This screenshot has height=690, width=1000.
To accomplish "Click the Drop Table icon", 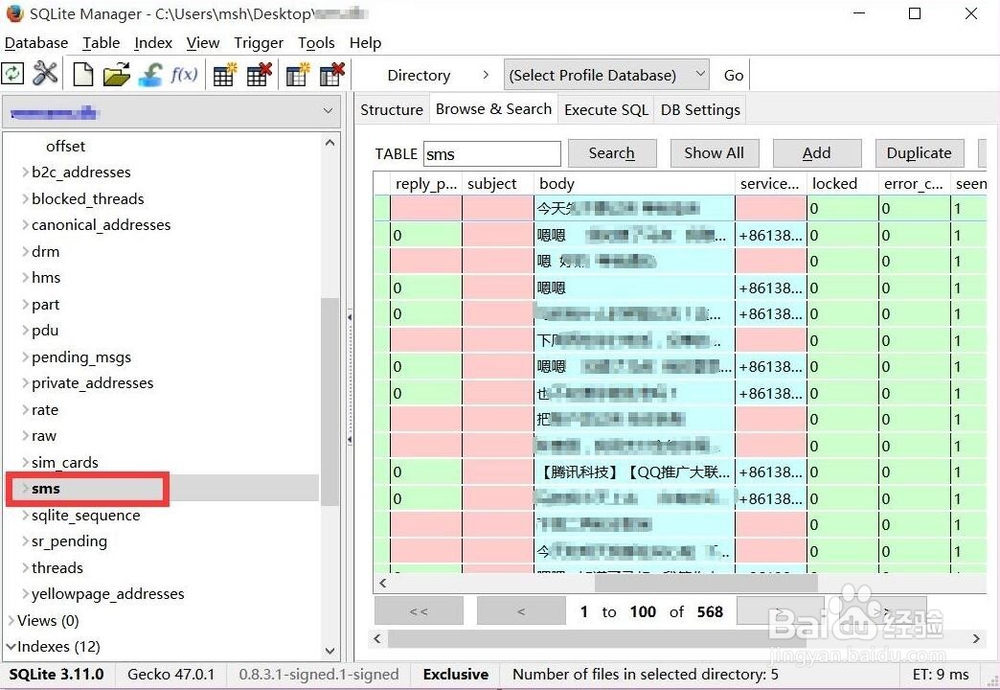I will pos(259,75).
